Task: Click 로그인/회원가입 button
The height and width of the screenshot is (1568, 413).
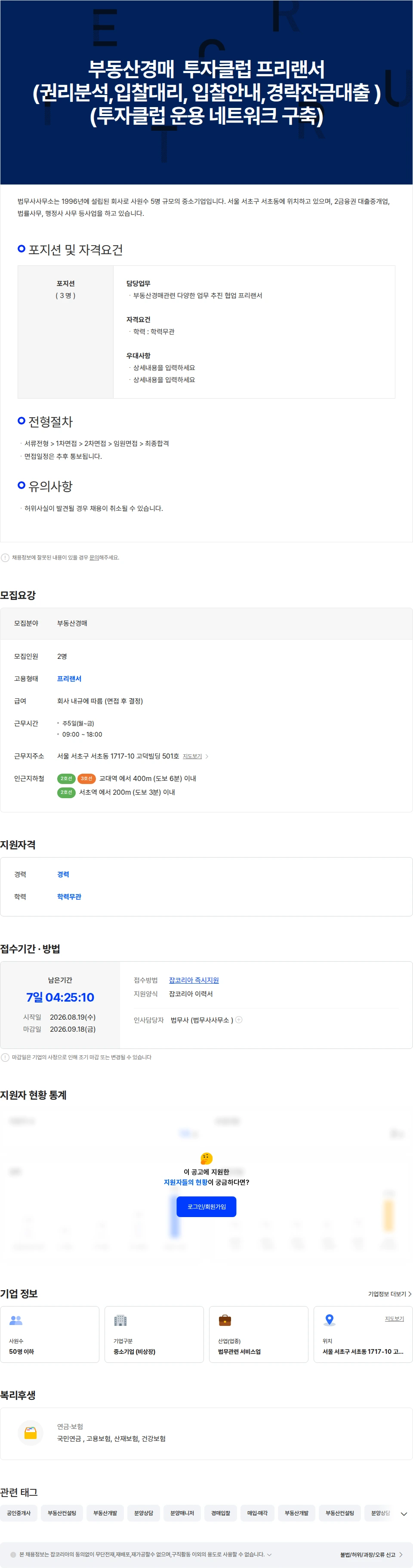Action: pos(206,1206)
